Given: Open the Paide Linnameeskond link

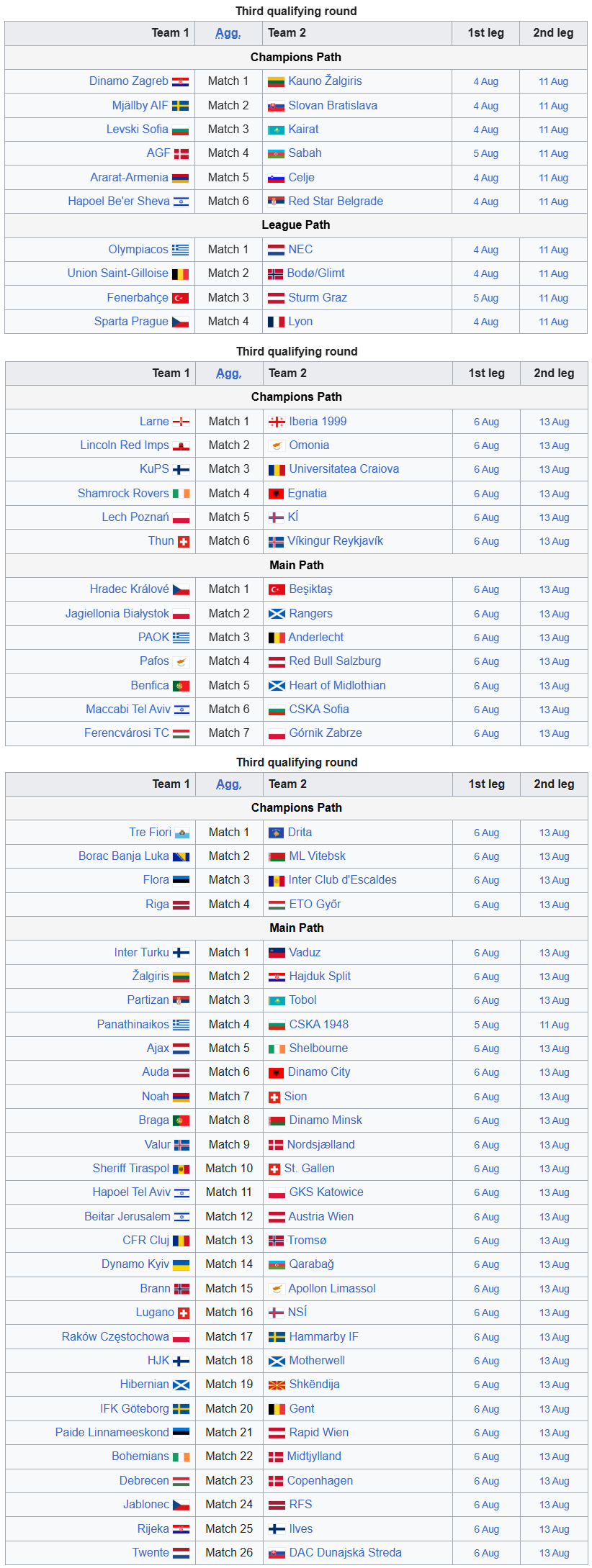Looking at the screenshot, I should pos(112,1433).
